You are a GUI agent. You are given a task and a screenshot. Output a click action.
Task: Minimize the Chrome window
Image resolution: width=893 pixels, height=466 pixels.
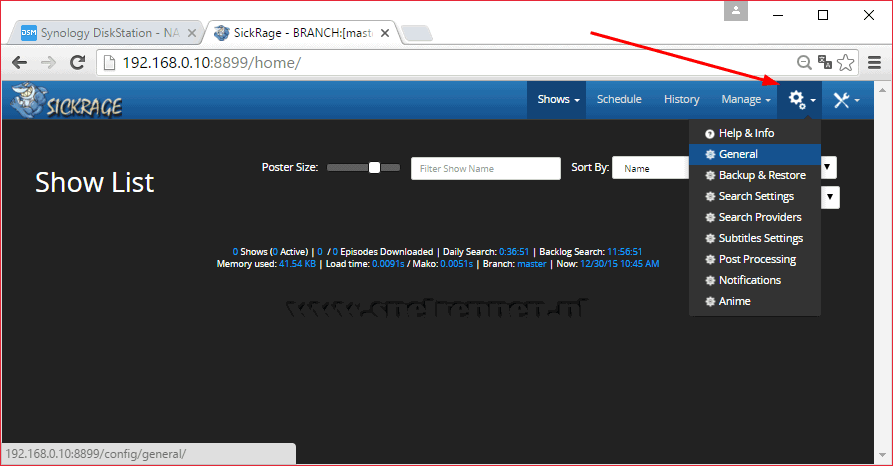(x=778, y=15)
